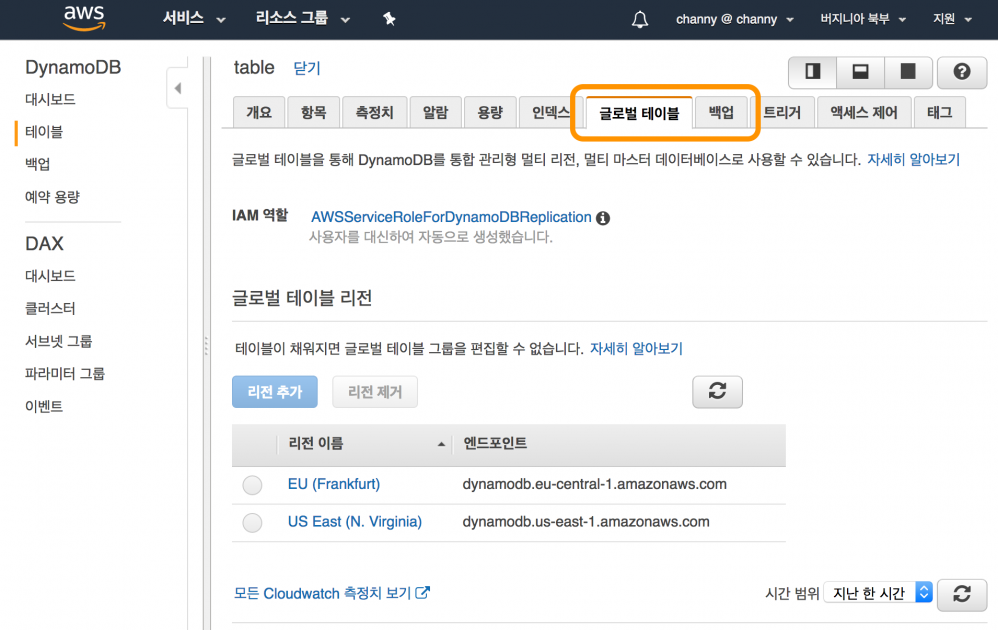The image size is (998, 630).
Task: Open the notifications bell
Action: 640,19
